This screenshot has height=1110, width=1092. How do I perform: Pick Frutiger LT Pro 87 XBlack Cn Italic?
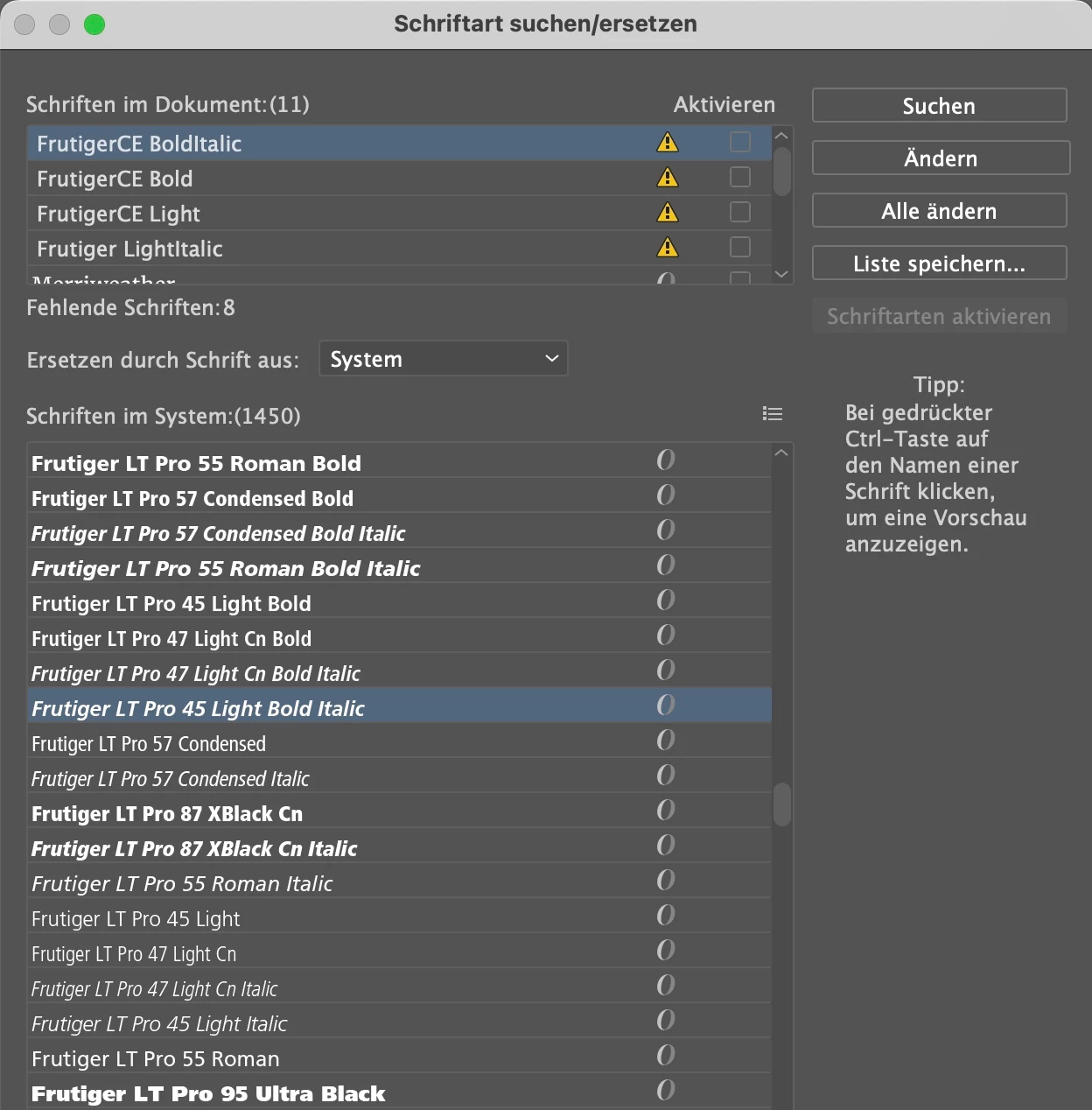tap(399, 847)
